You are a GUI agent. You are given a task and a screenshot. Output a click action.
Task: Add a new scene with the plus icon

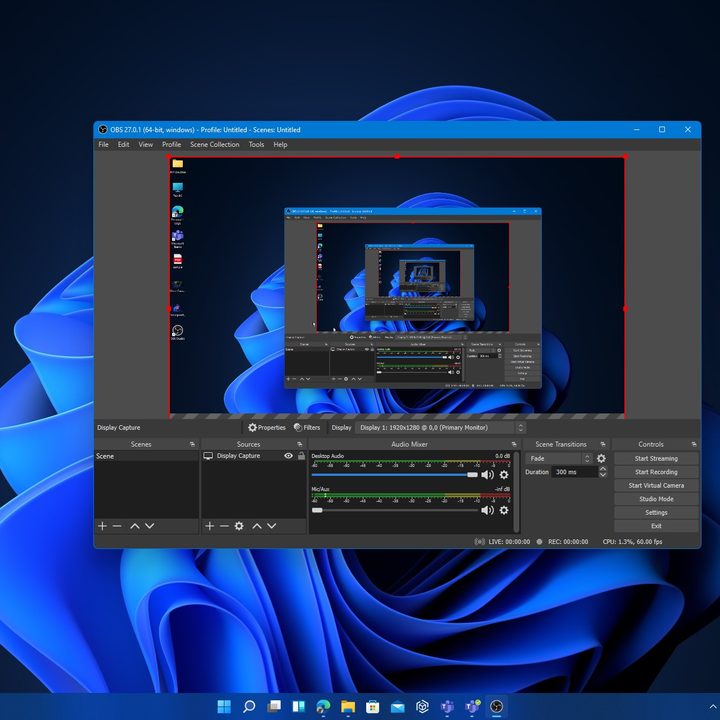pos(102,526)
